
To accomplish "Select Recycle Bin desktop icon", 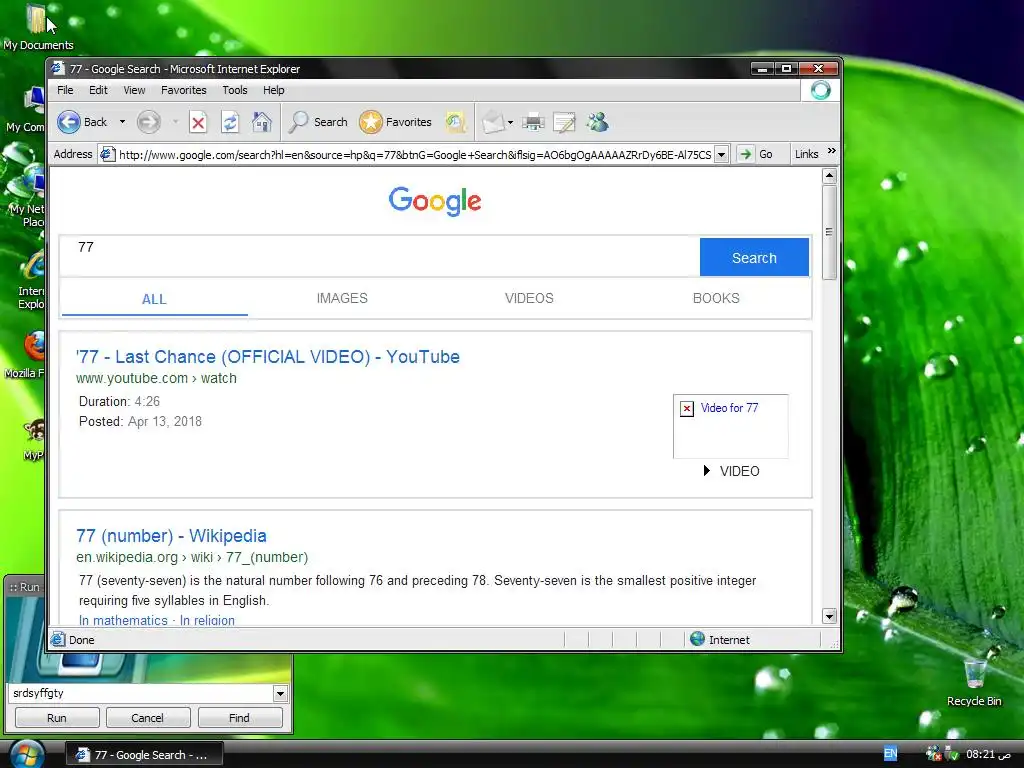I will pyautogui.click(x=974, y=683).
